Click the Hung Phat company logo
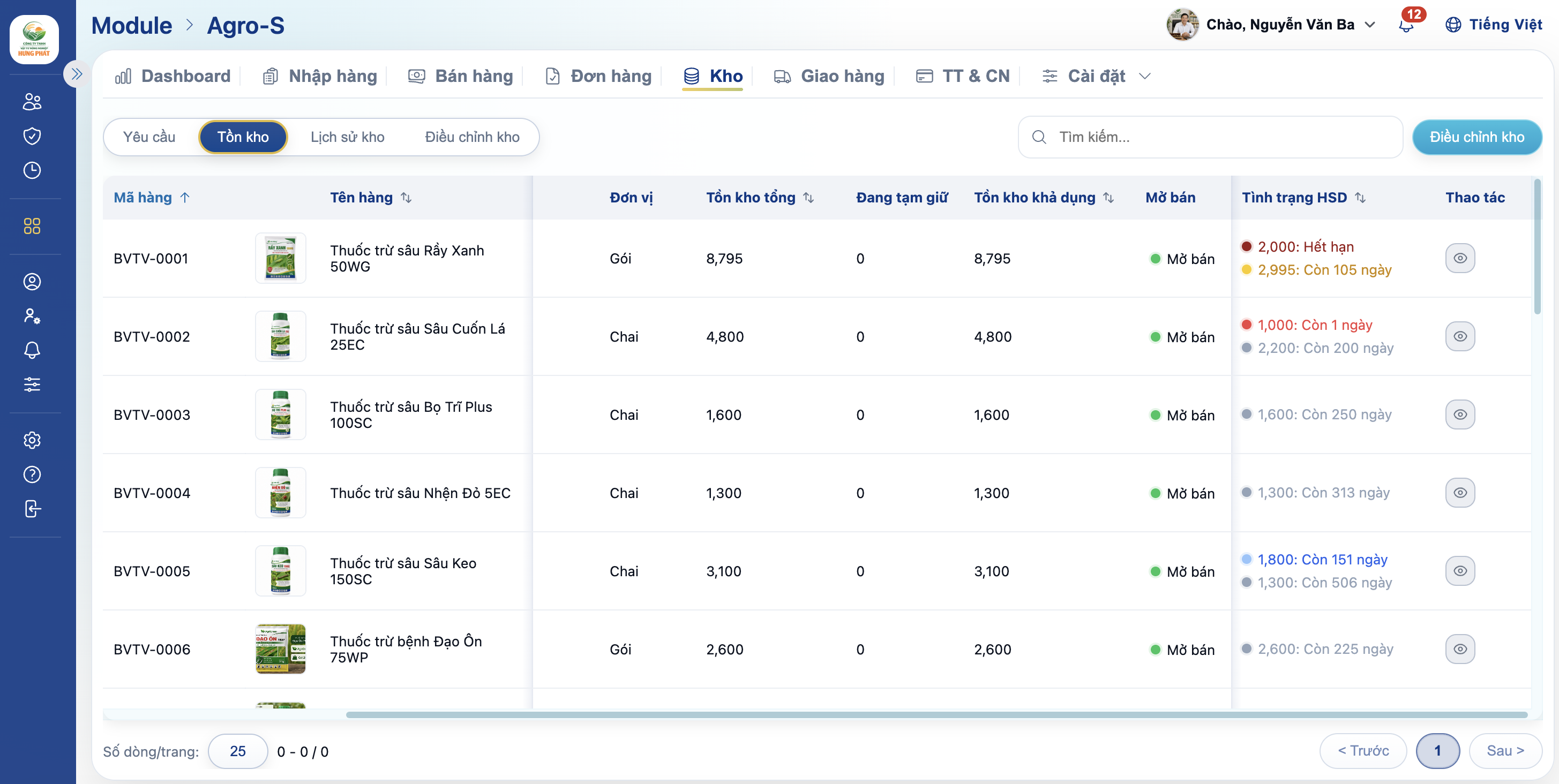The height and width of the screenshot is (784, 1559). [34, 39]
